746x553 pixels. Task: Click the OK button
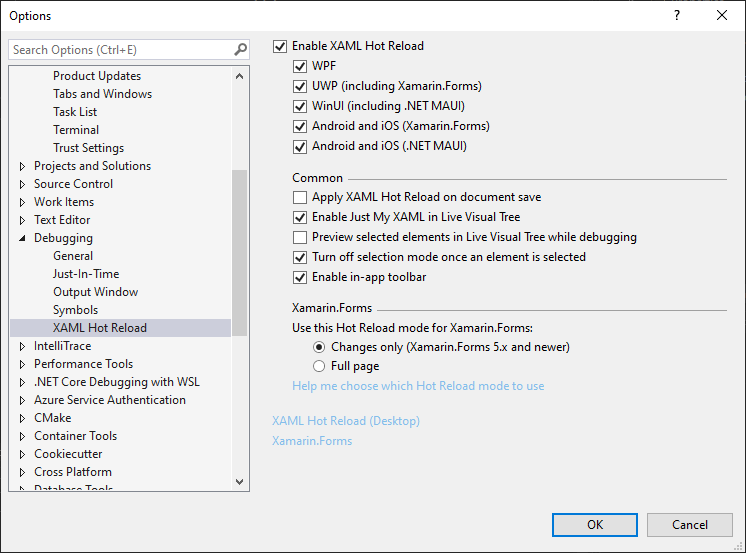point(595,525)
